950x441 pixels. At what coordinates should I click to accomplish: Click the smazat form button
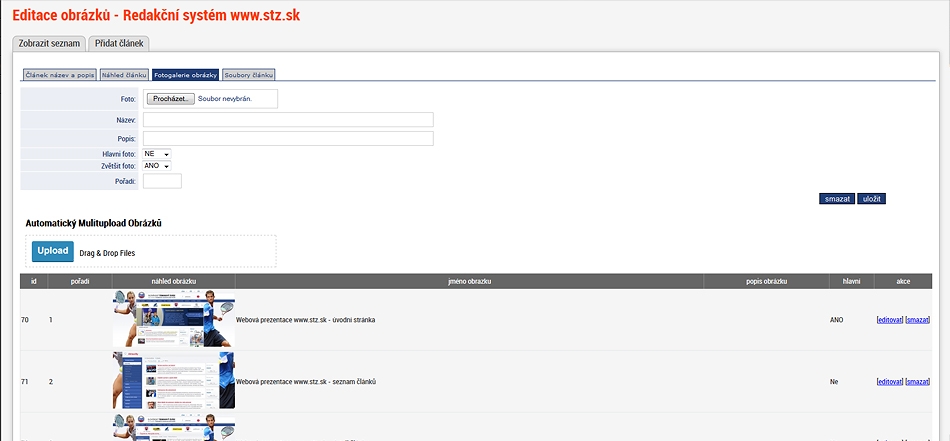click(837, 199)
